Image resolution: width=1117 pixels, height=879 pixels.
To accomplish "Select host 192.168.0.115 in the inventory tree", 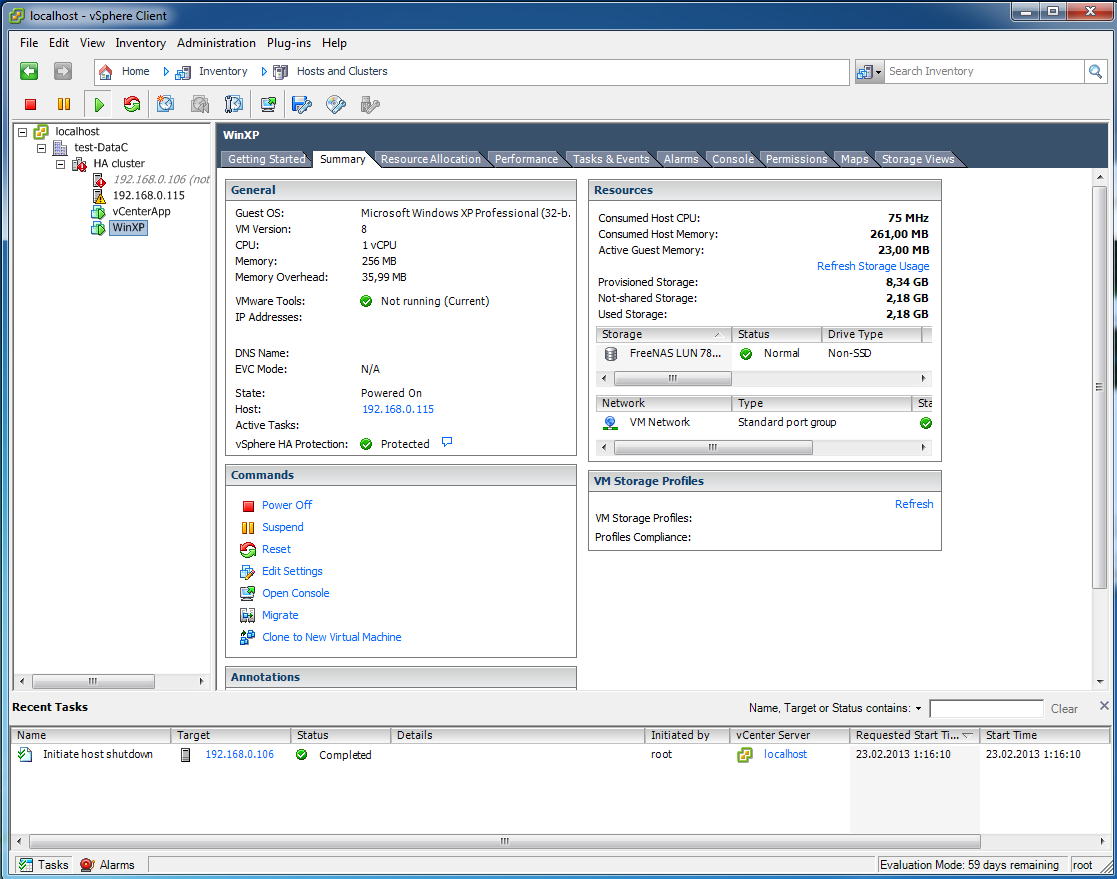I will point(148,196).
